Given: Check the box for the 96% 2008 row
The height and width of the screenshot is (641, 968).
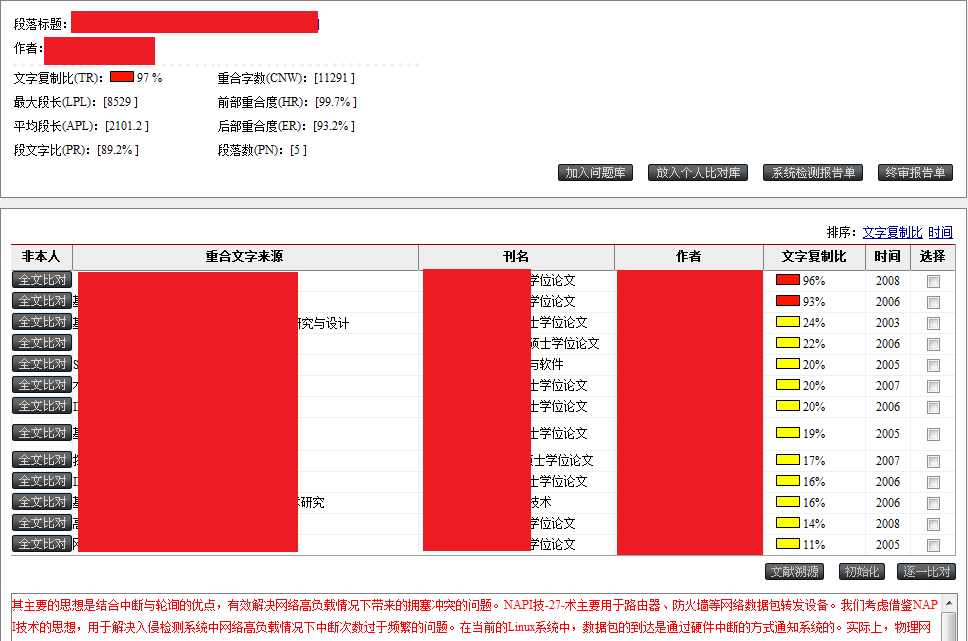Looking at the screenshot, I should (933, 282).
